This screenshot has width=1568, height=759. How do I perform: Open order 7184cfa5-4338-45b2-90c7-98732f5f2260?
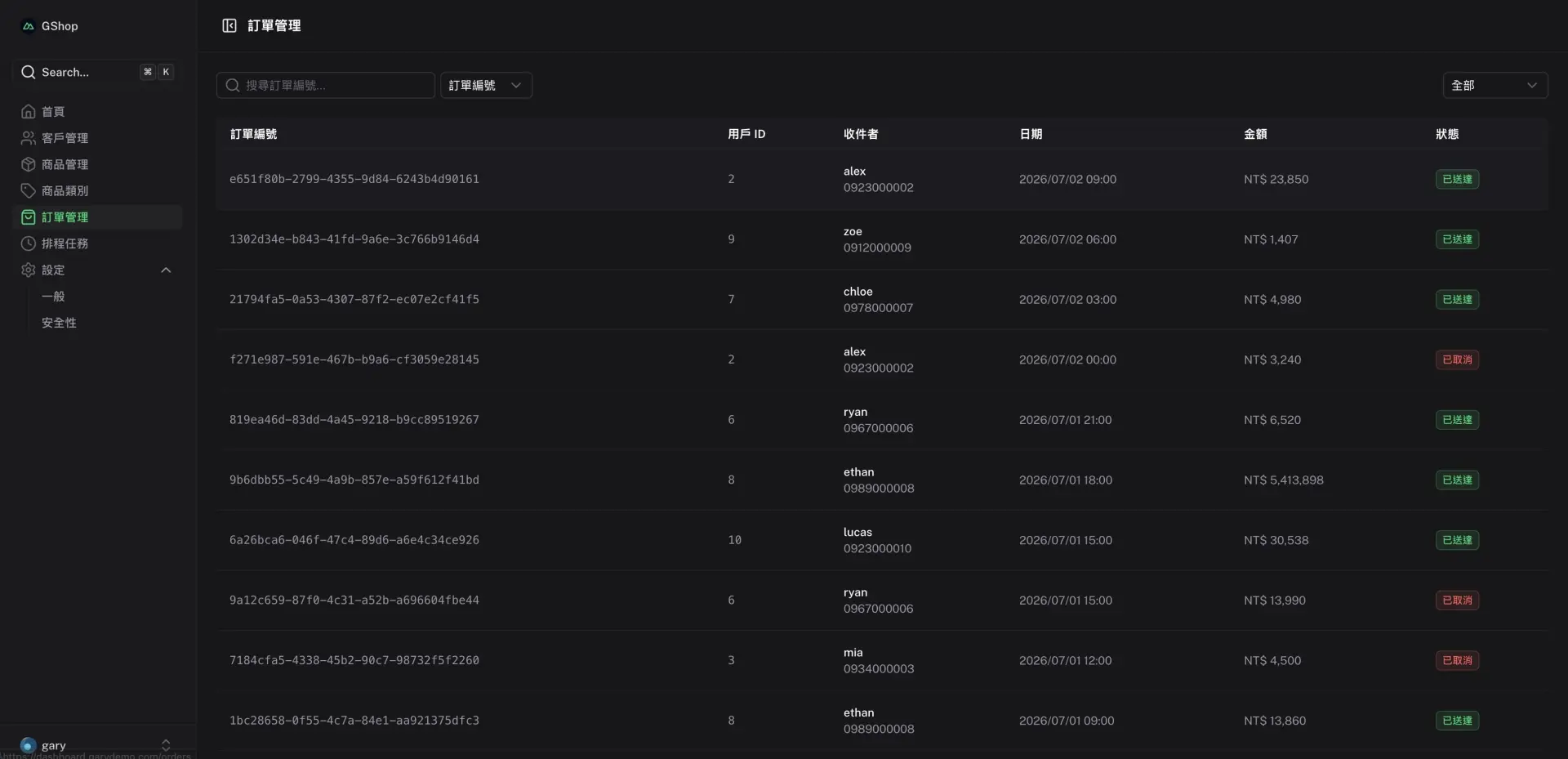coord(354,660)
